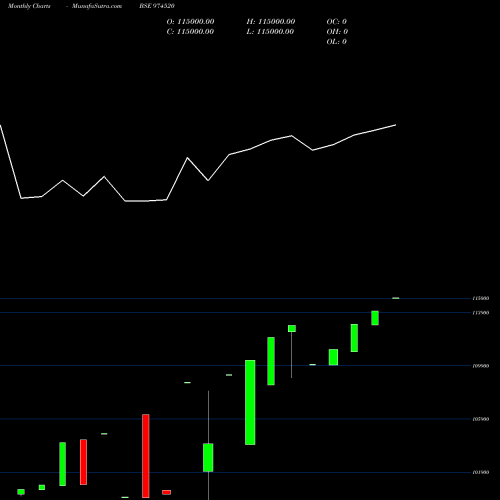The height and width of the screenshot is (500, 500).
Task: Click the white line chart's final endpoint
Action: 396,125
